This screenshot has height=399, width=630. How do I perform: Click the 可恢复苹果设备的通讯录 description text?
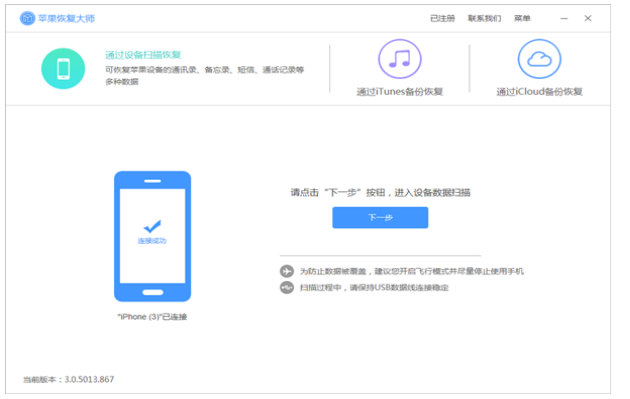pos(205,76)
